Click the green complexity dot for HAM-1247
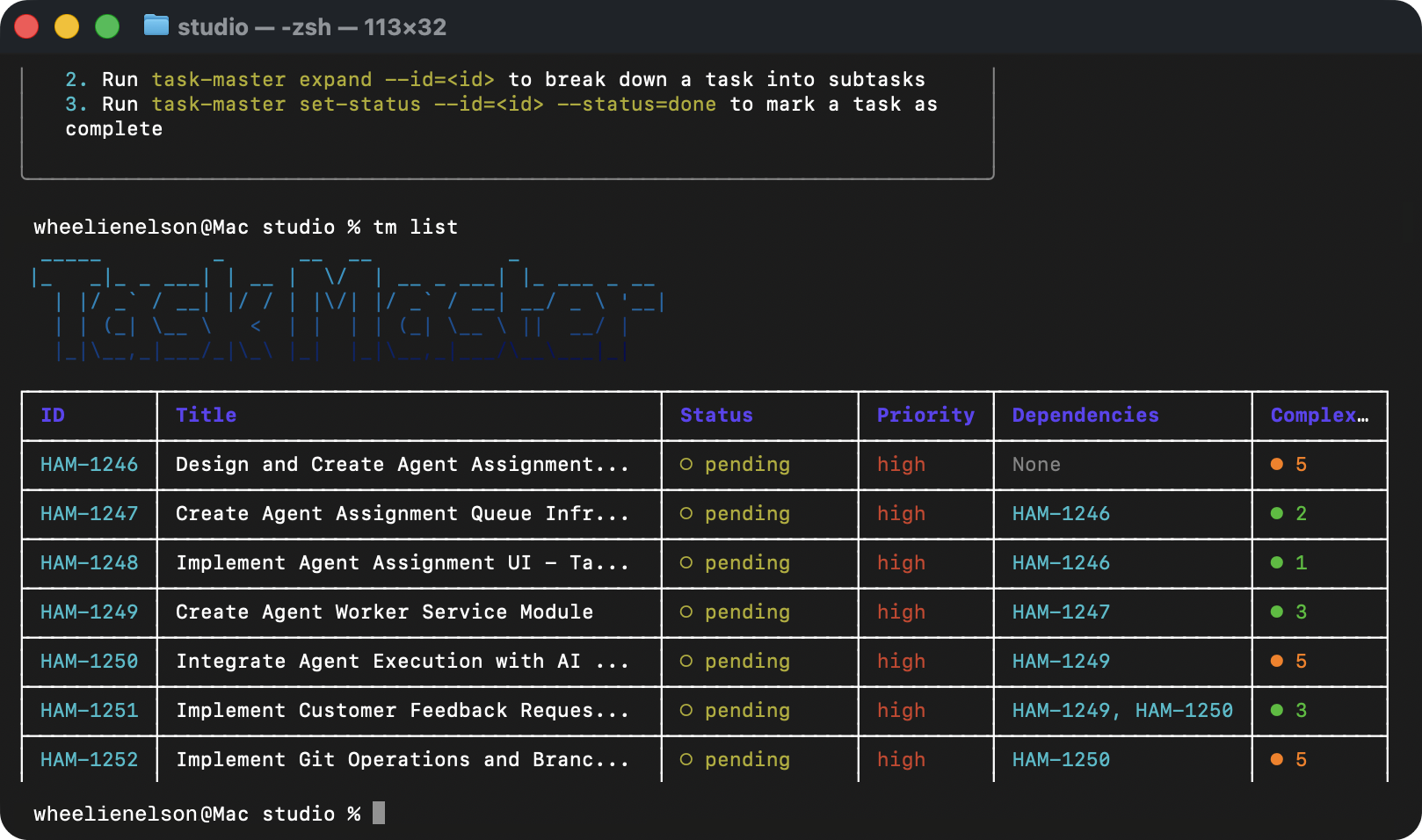The height and width of the screenshot is (840, 1422). (1277, 514)
